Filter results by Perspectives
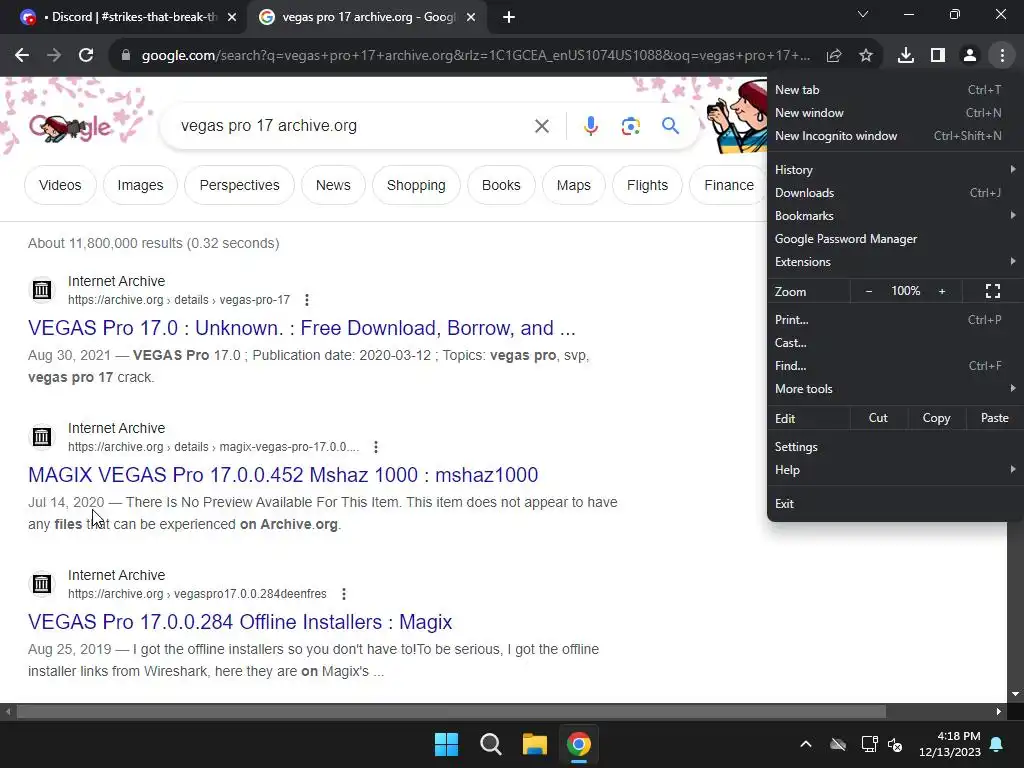Viewport: 1024px width, 768px height. [x=240, y=185]
